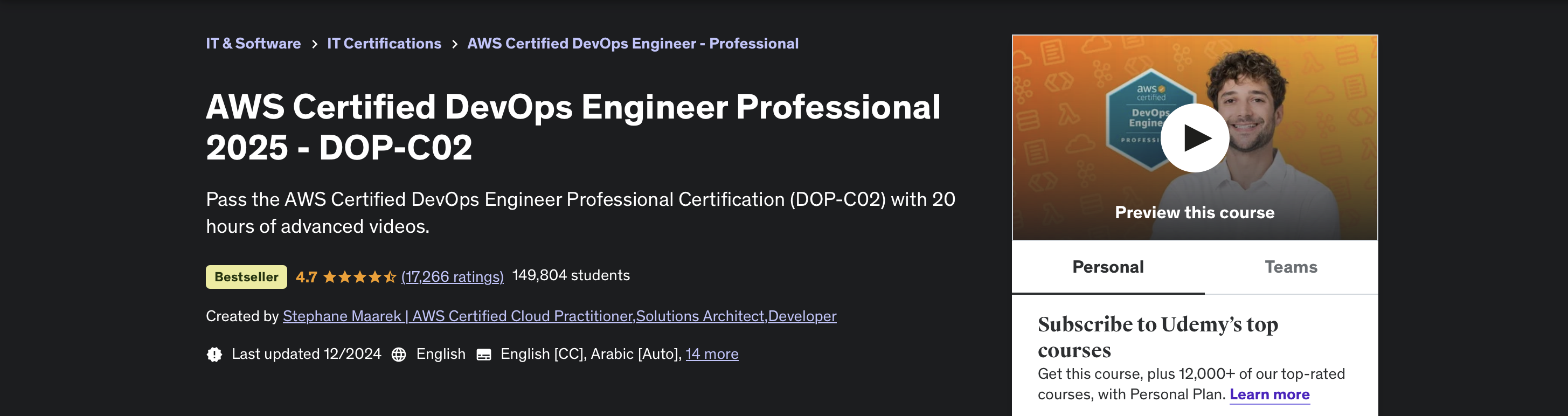This screenshot has height=416, width=1568.
Task: Click the chevron after IT Certifications
Action: [454, 45]
